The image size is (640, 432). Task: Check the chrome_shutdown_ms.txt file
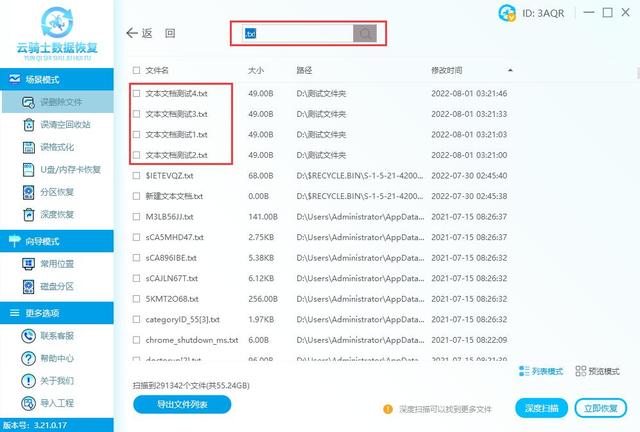pyautogui.click(x=136, y=340)
